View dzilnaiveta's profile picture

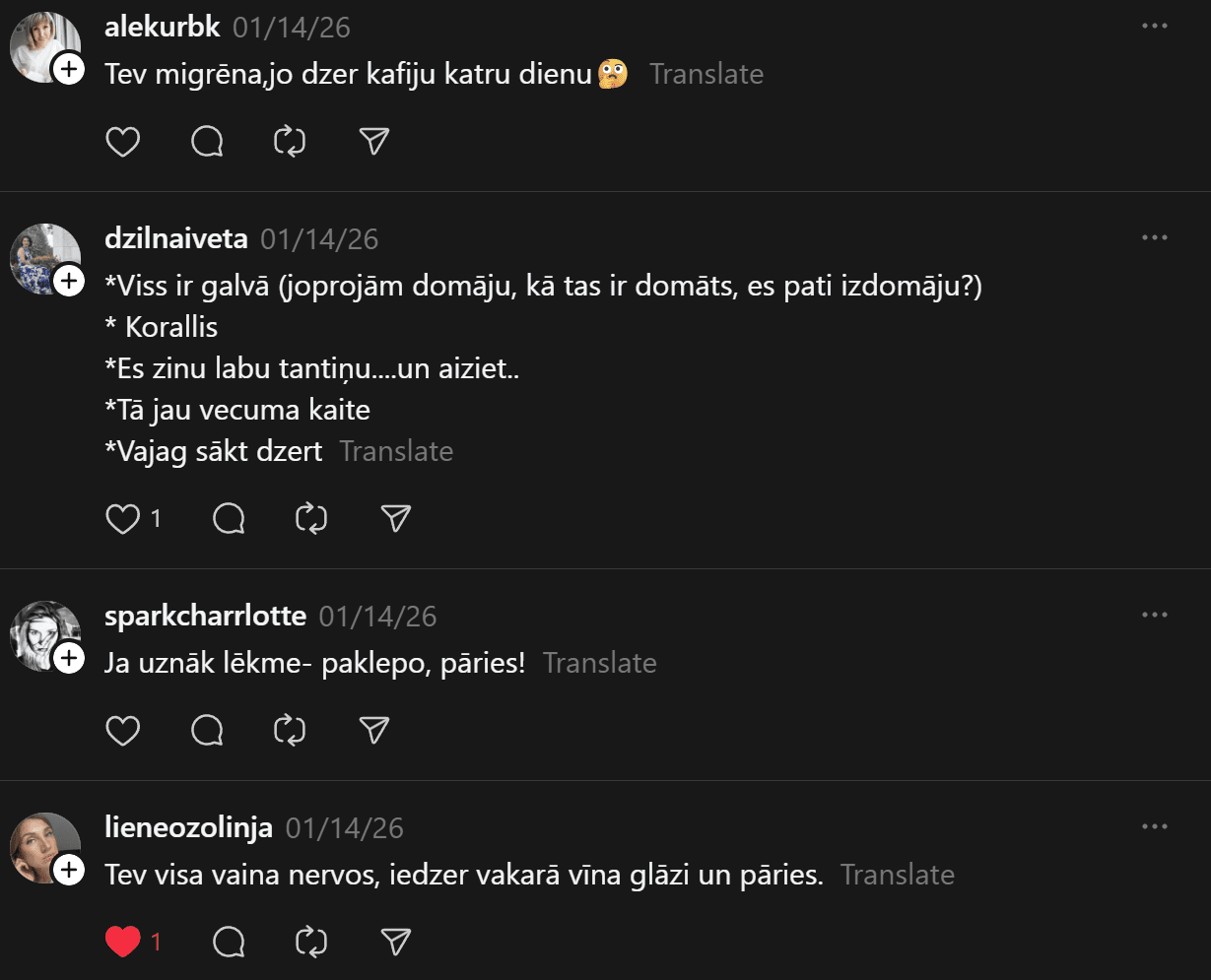point(43,258)
